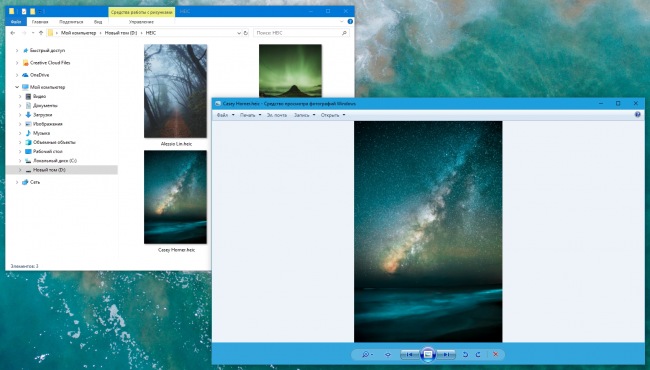Click Alessio Lin.heic file name label

point(176,144)
